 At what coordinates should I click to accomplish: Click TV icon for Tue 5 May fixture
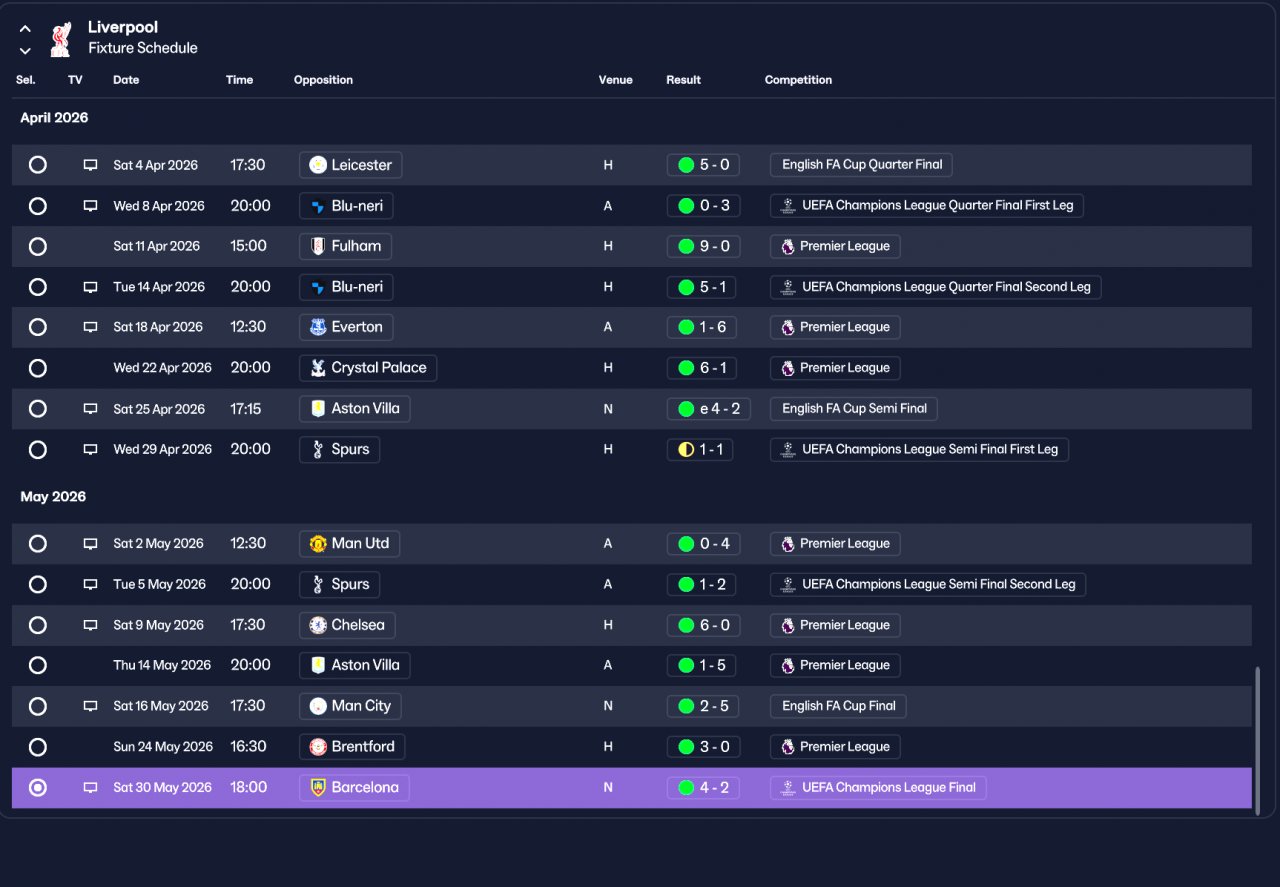tap(90, 584)
